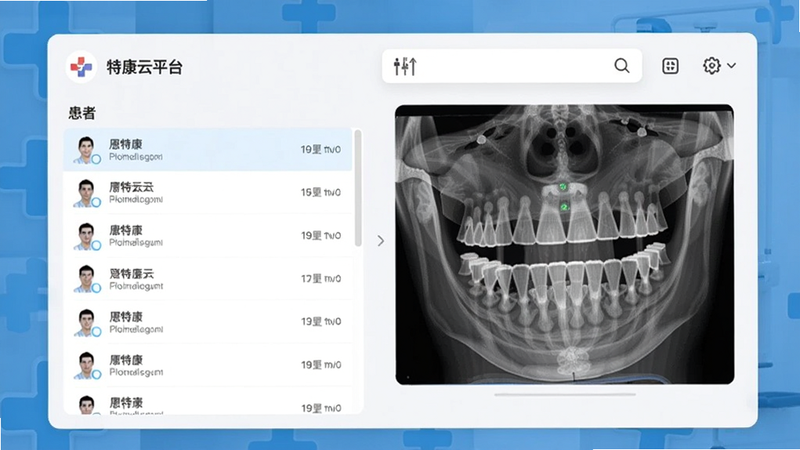Click the bar slider beneath X-ray image

[x=565, y=394]
